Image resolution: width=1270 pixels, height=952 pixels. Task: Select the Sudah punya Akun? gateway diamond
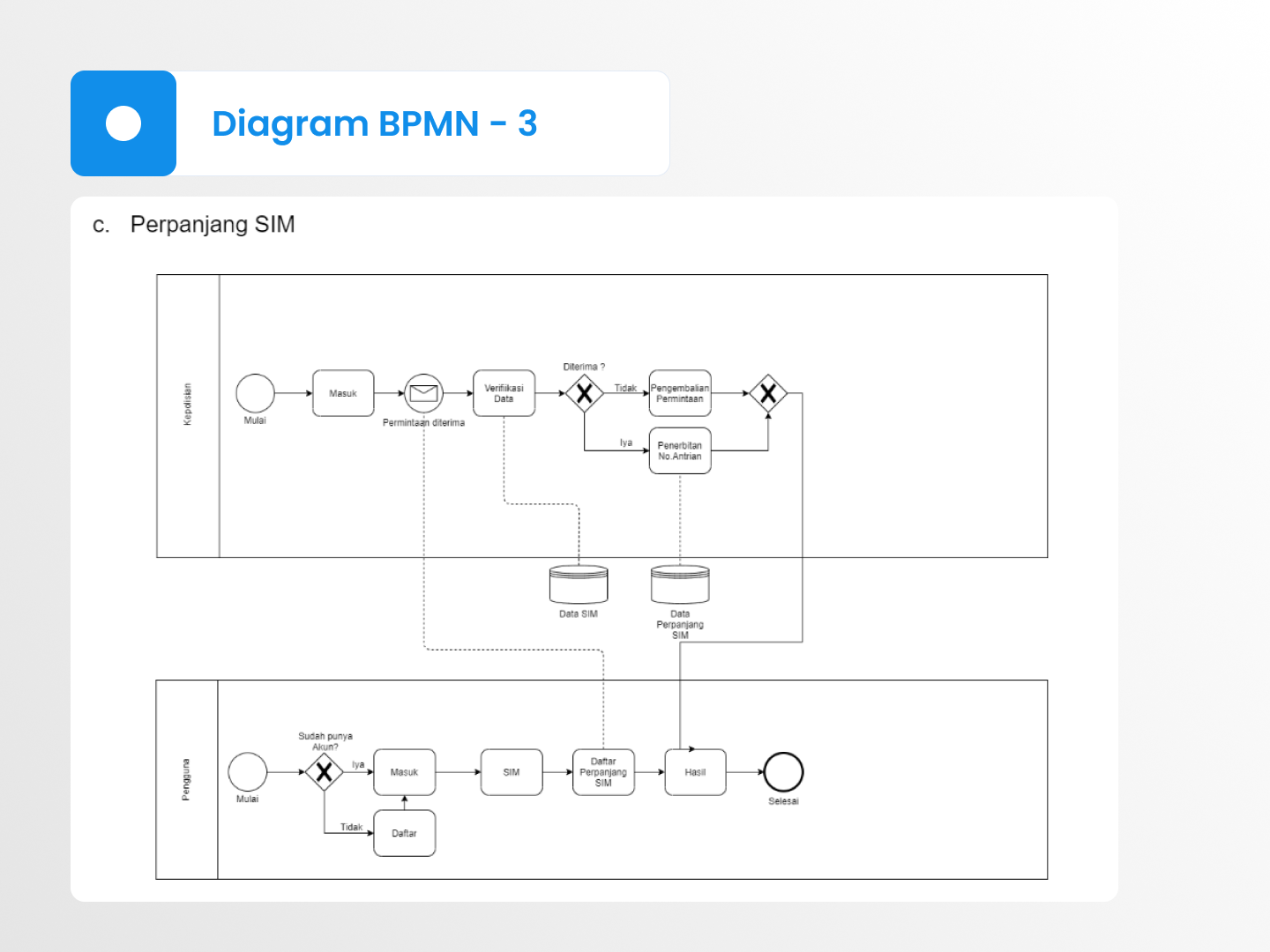click(324, 772)
